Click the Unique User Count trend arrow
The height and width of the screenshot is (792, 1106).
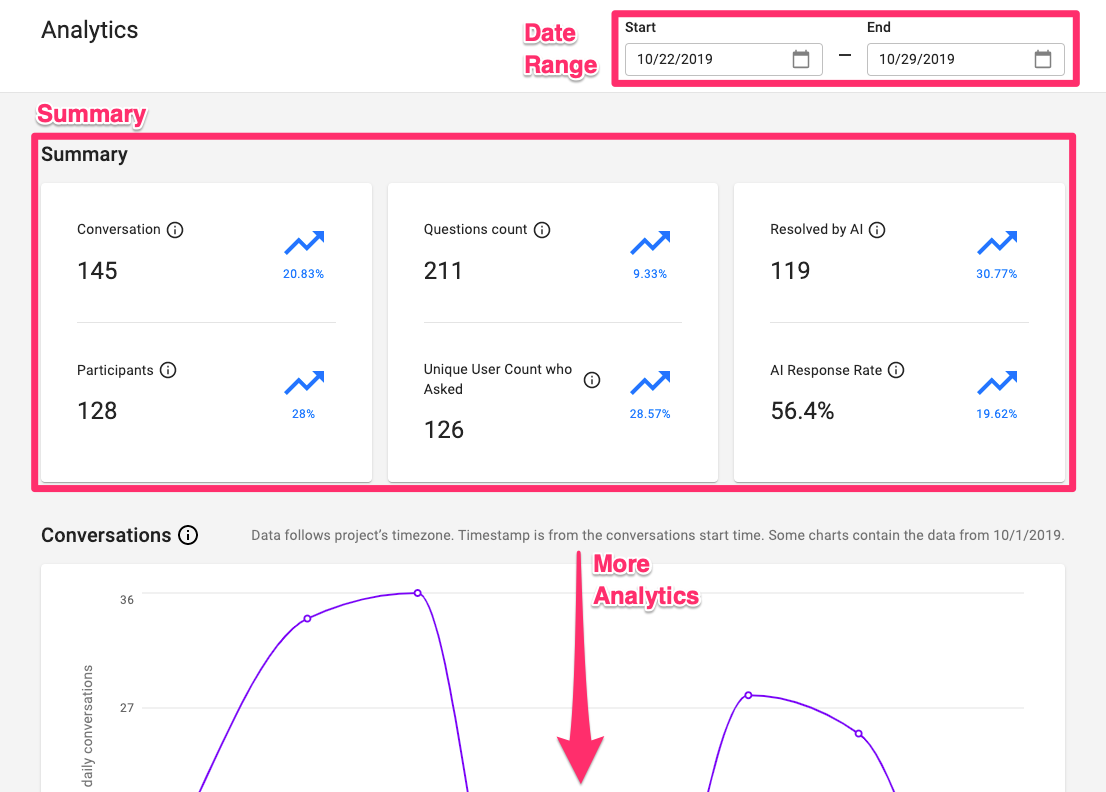click(650, 382)
